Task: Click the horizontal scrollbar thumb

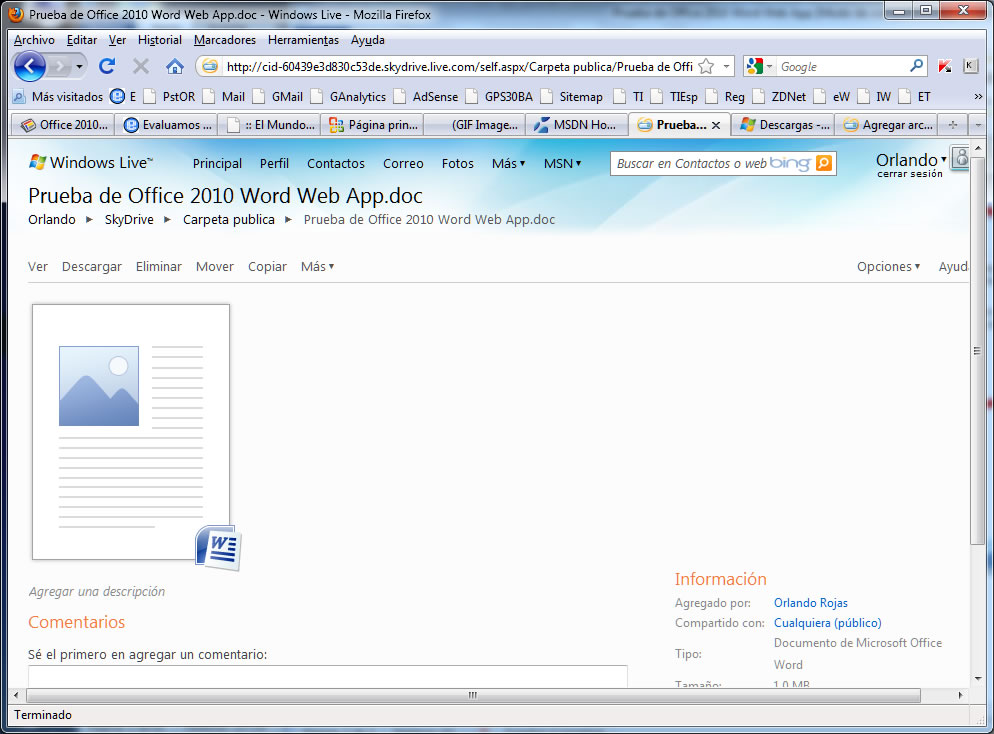Action: [x=472, y=695]
